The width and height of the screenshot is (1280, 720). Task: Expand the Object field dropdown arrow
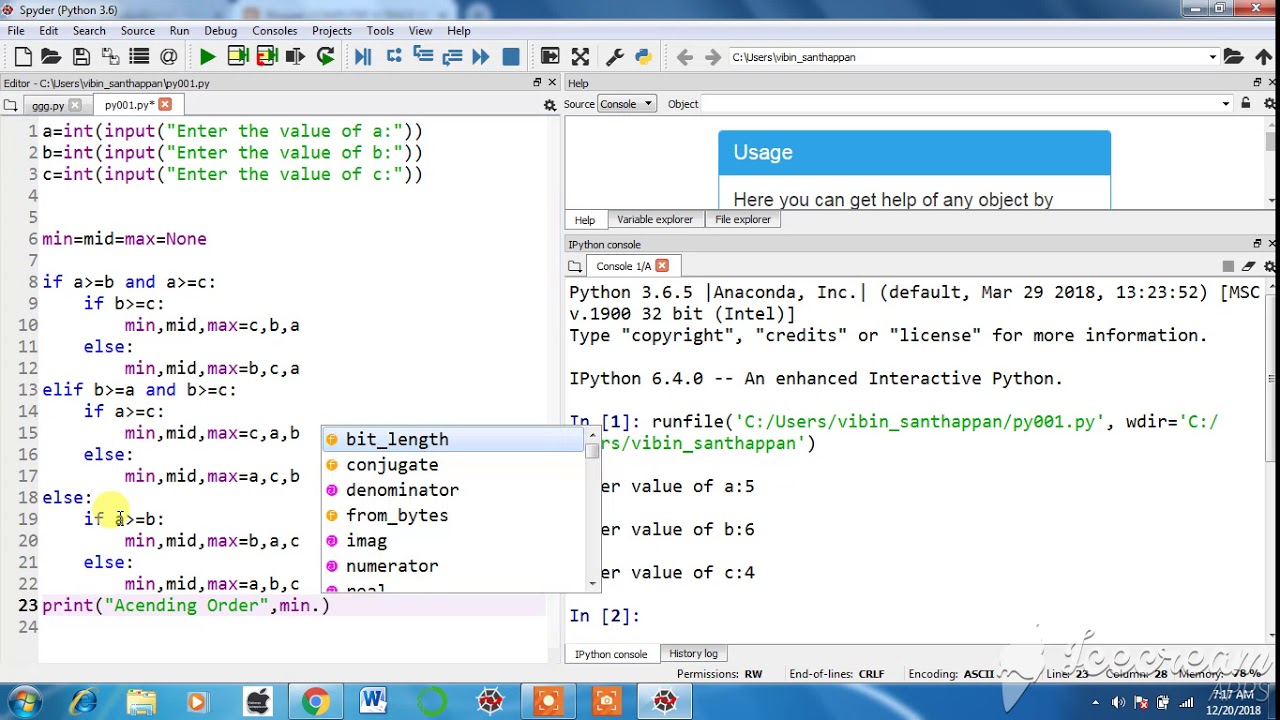click(x=1226, y=104)
